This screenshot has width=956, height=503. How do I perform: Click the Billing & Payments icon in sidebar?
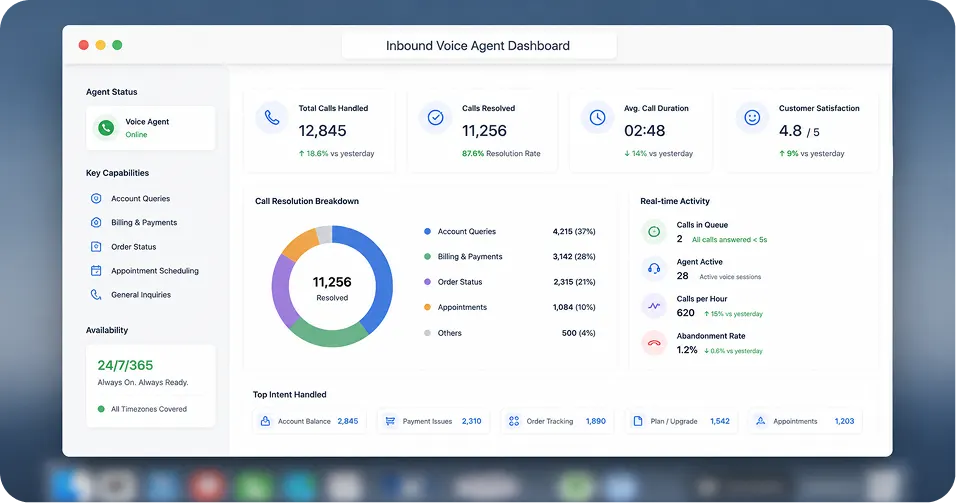click(96, 223)
